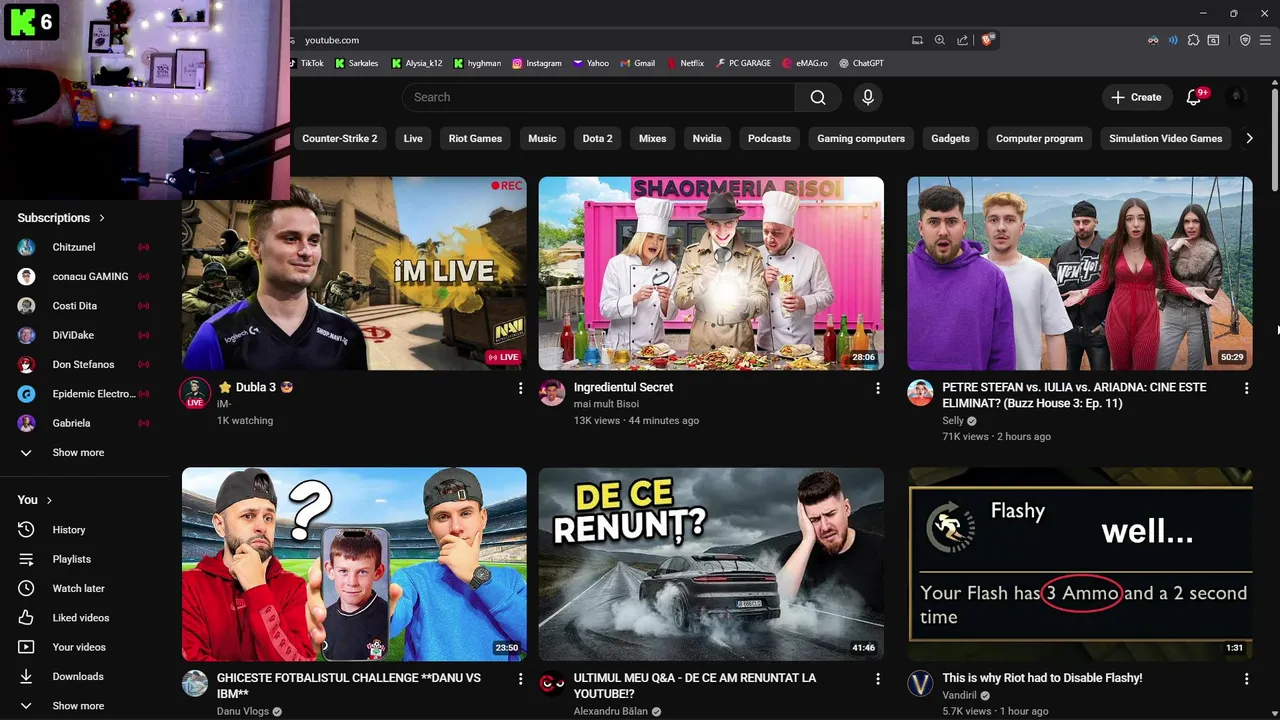Open the browser hamburger menu
The width and height of the screenshot is (1280, 720).
(x=1264, y=40)
